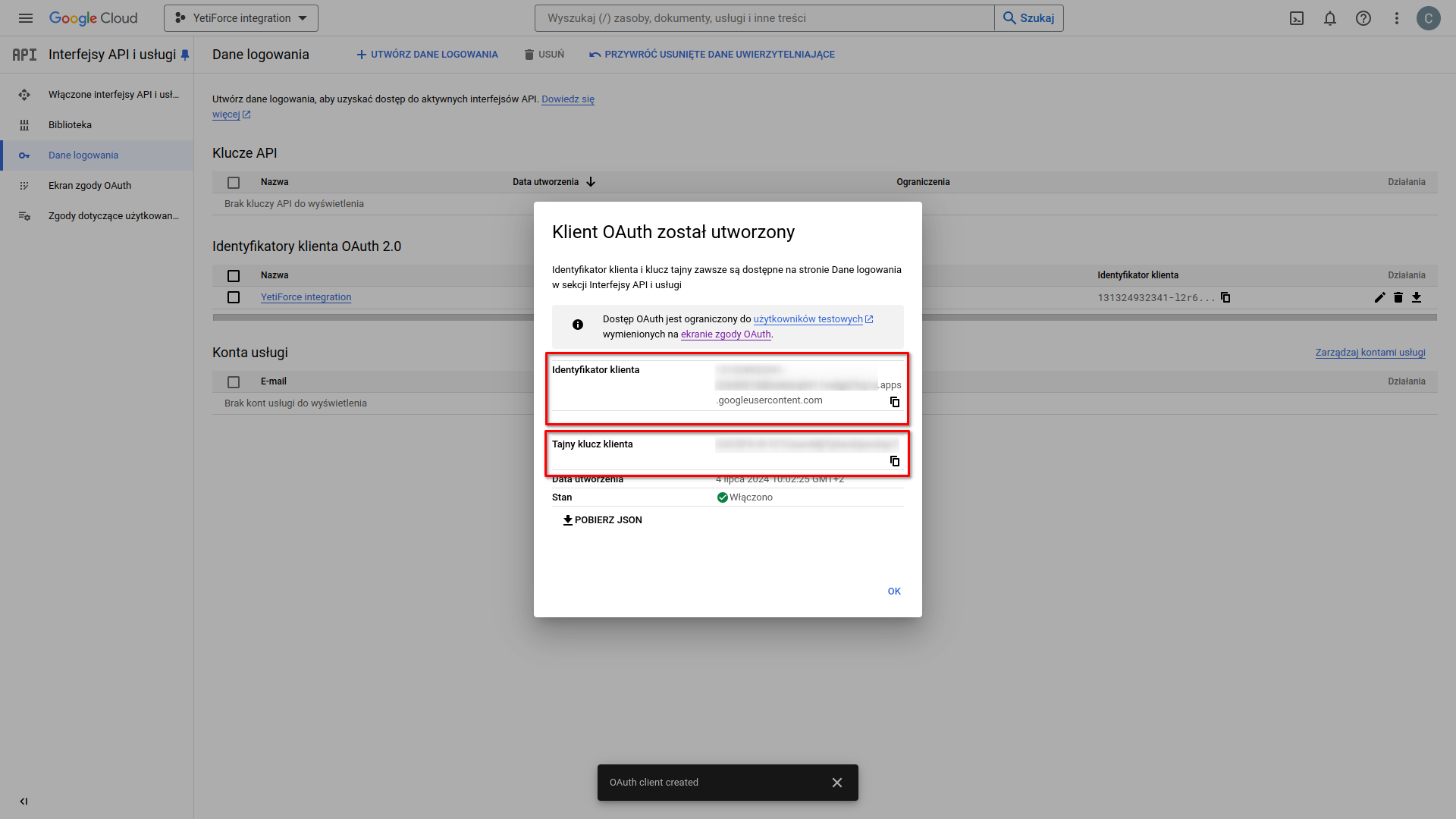Open the YetiForce integration project selector

tap(241, 18)
